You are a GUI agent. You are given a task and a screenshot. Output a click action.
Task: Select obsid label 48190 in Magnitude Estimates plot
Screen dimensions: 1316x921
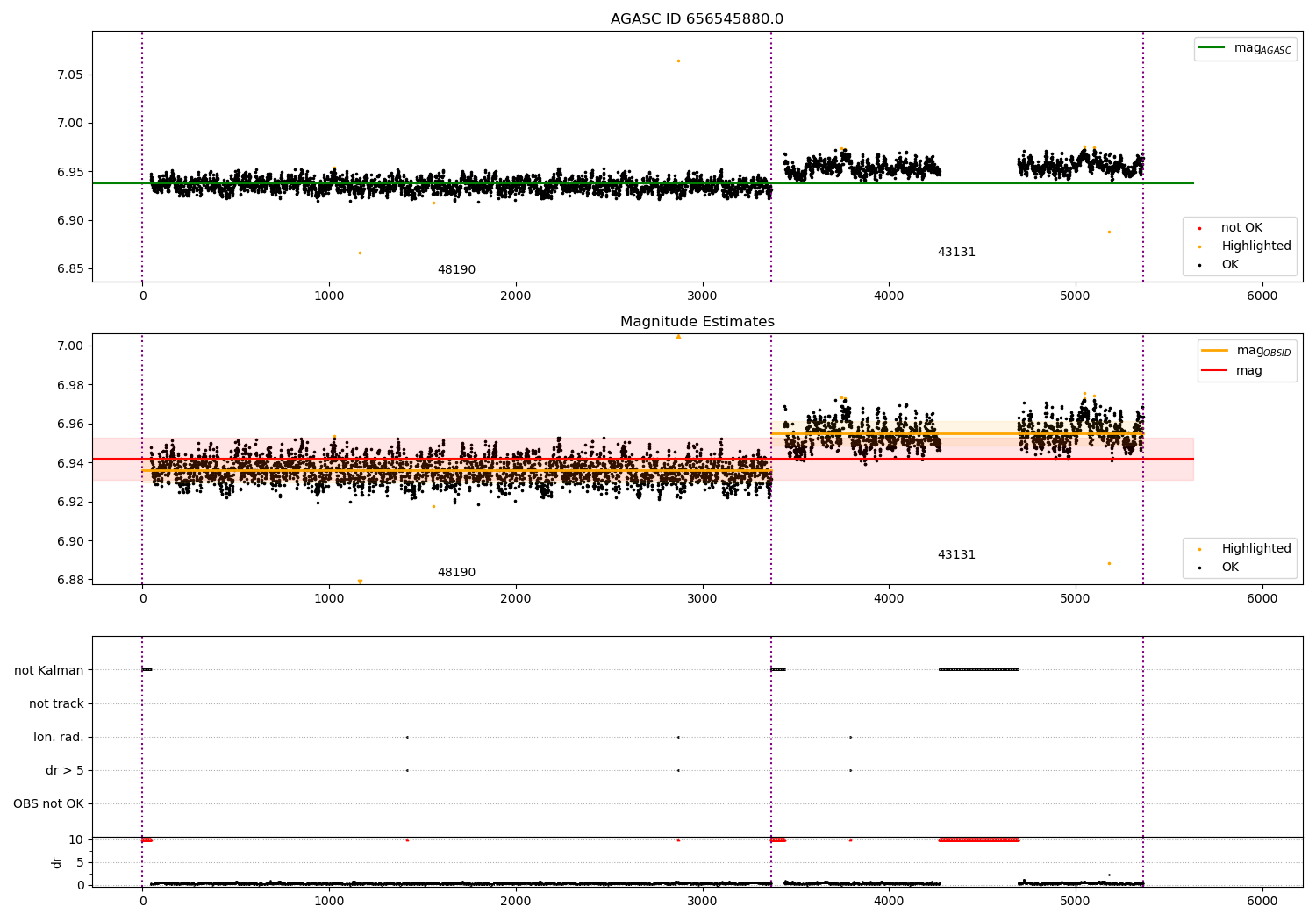tap(456, 573)
